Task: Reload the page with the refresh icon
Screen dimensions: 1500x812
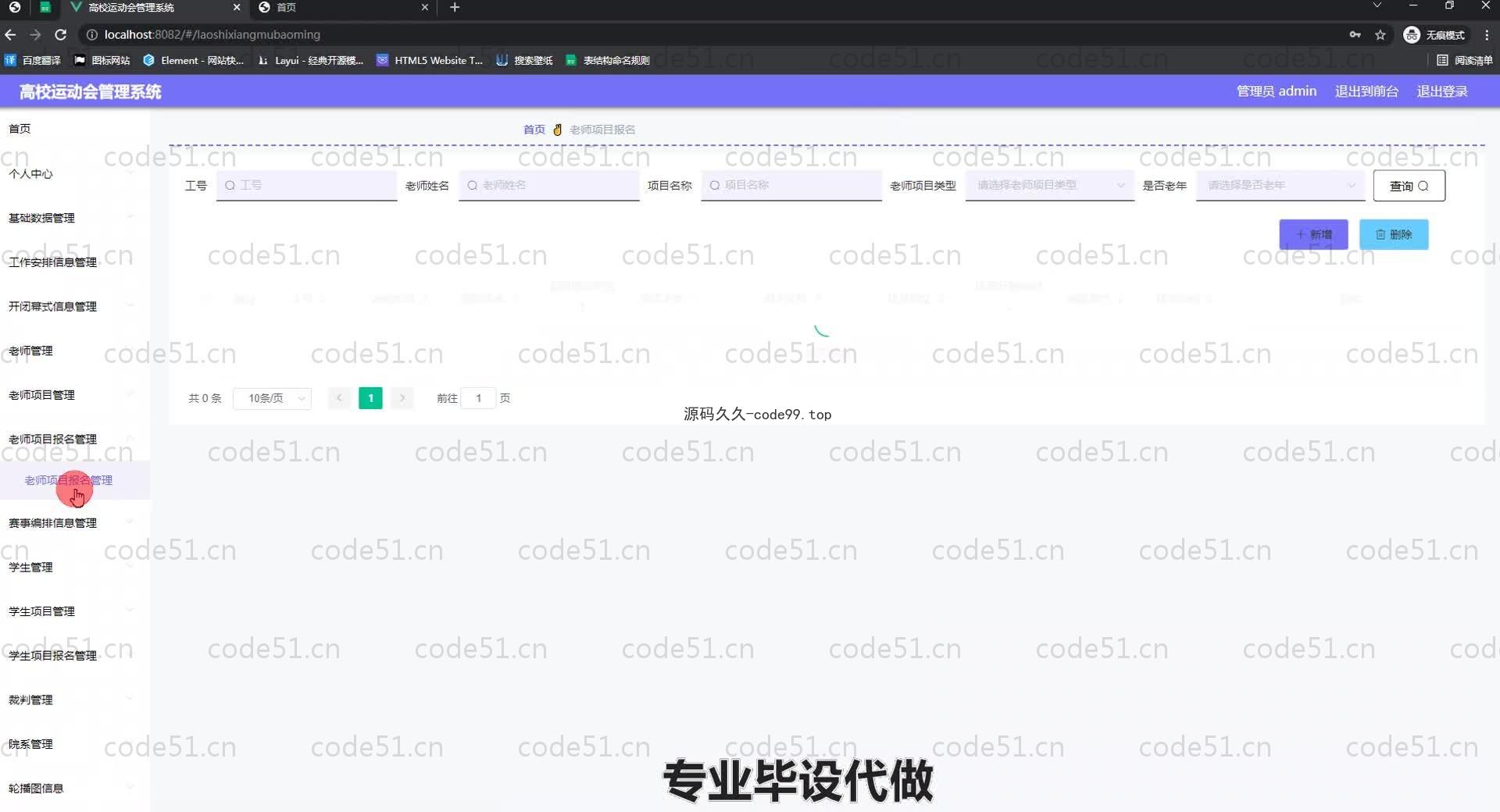Action: [61, 34]
